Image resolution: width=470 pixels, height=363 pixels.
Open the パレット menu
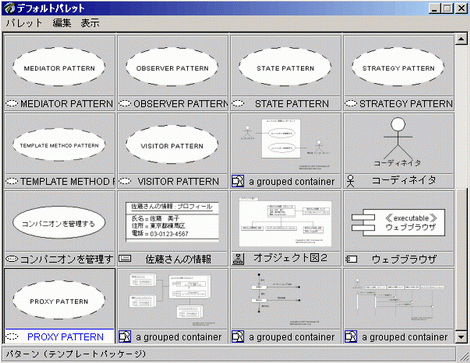(x=24, y=23)
